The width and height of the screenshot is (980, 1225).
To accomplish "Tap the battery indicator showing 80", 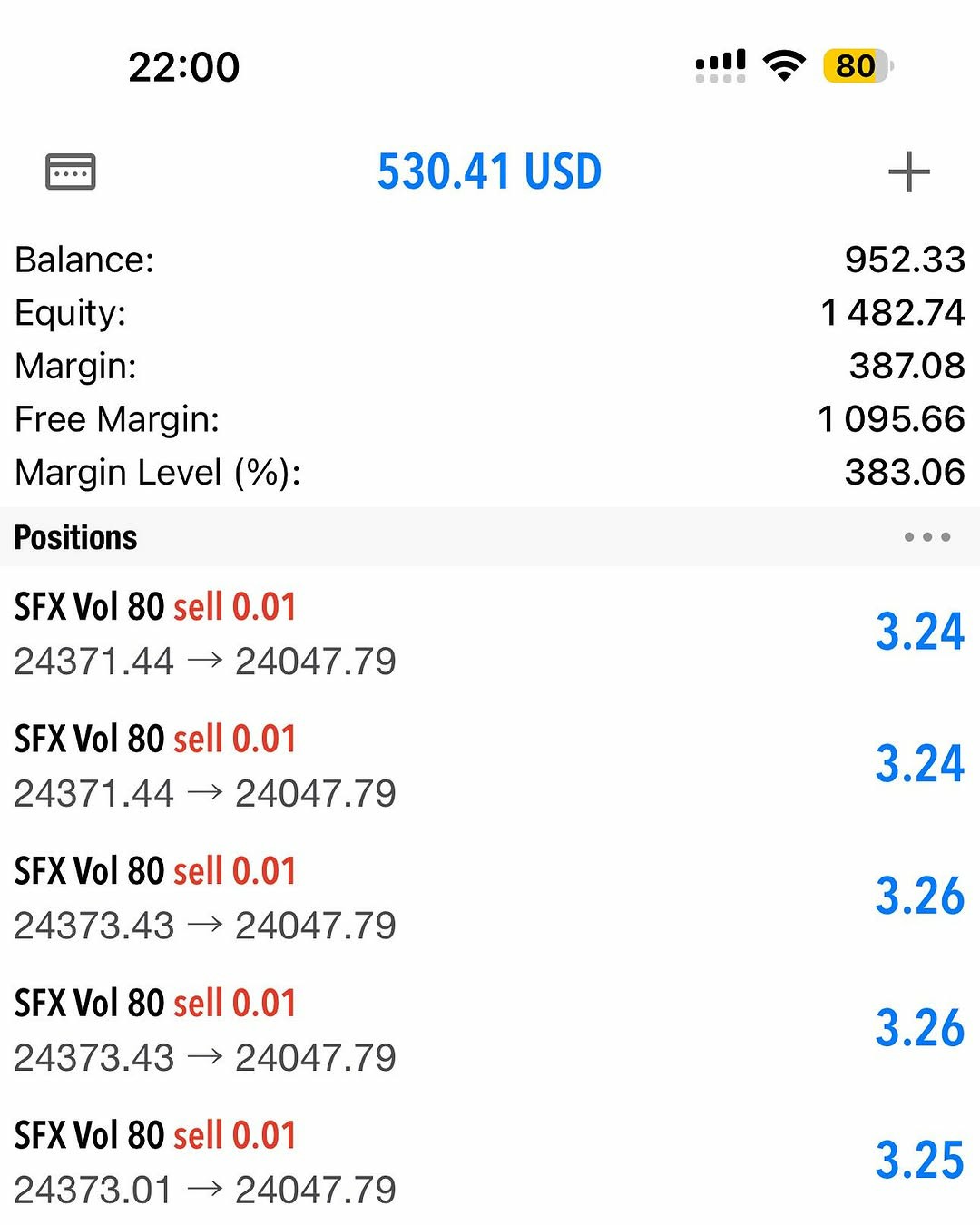I will coord(857,66).
